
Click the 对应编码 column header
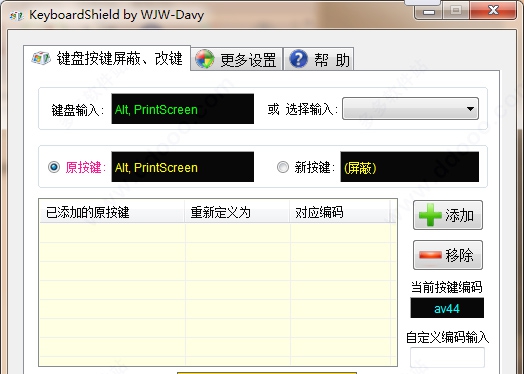click(x=340, y=212)
